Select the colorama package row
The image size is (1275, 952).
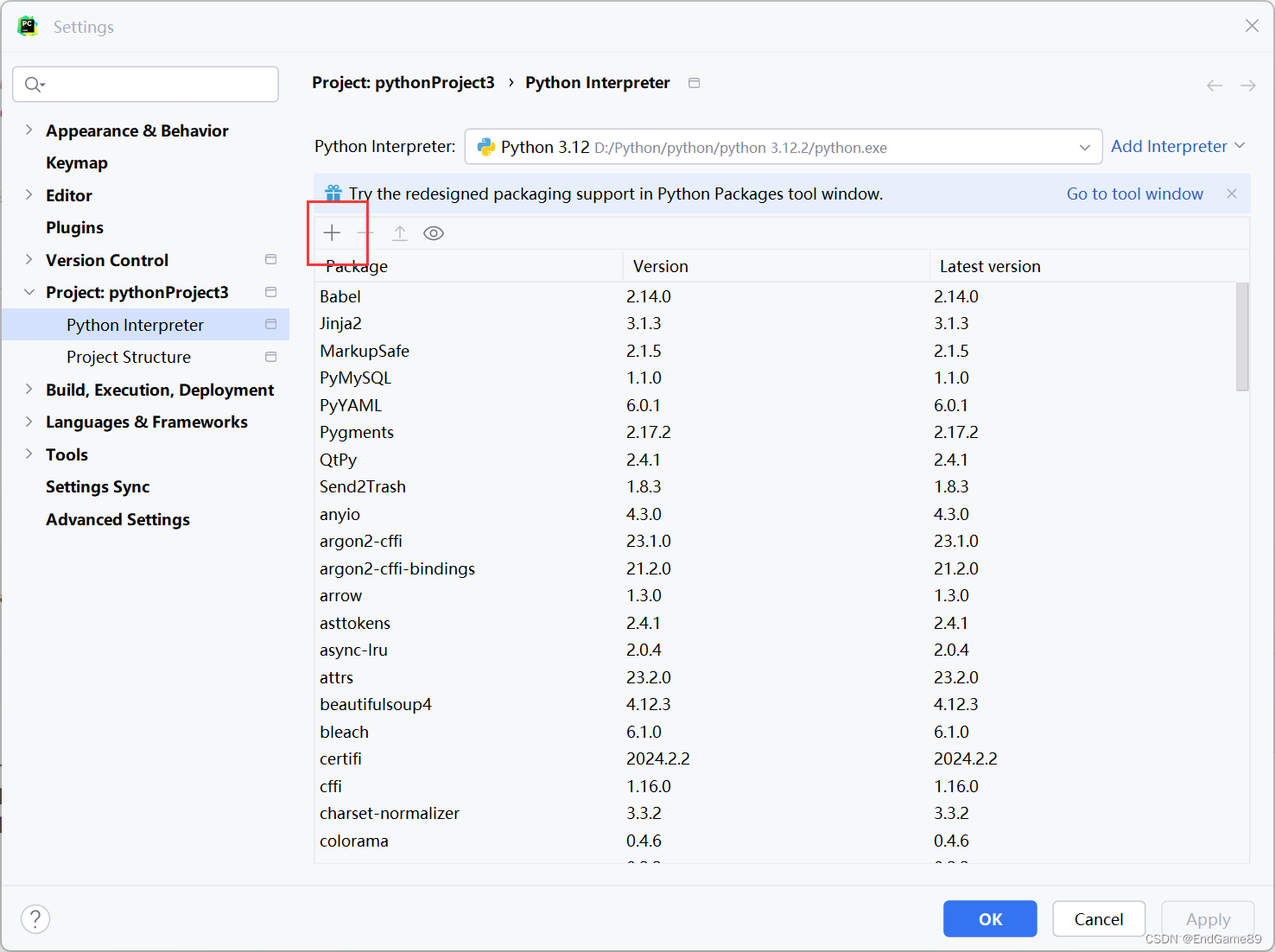point(775,841)
